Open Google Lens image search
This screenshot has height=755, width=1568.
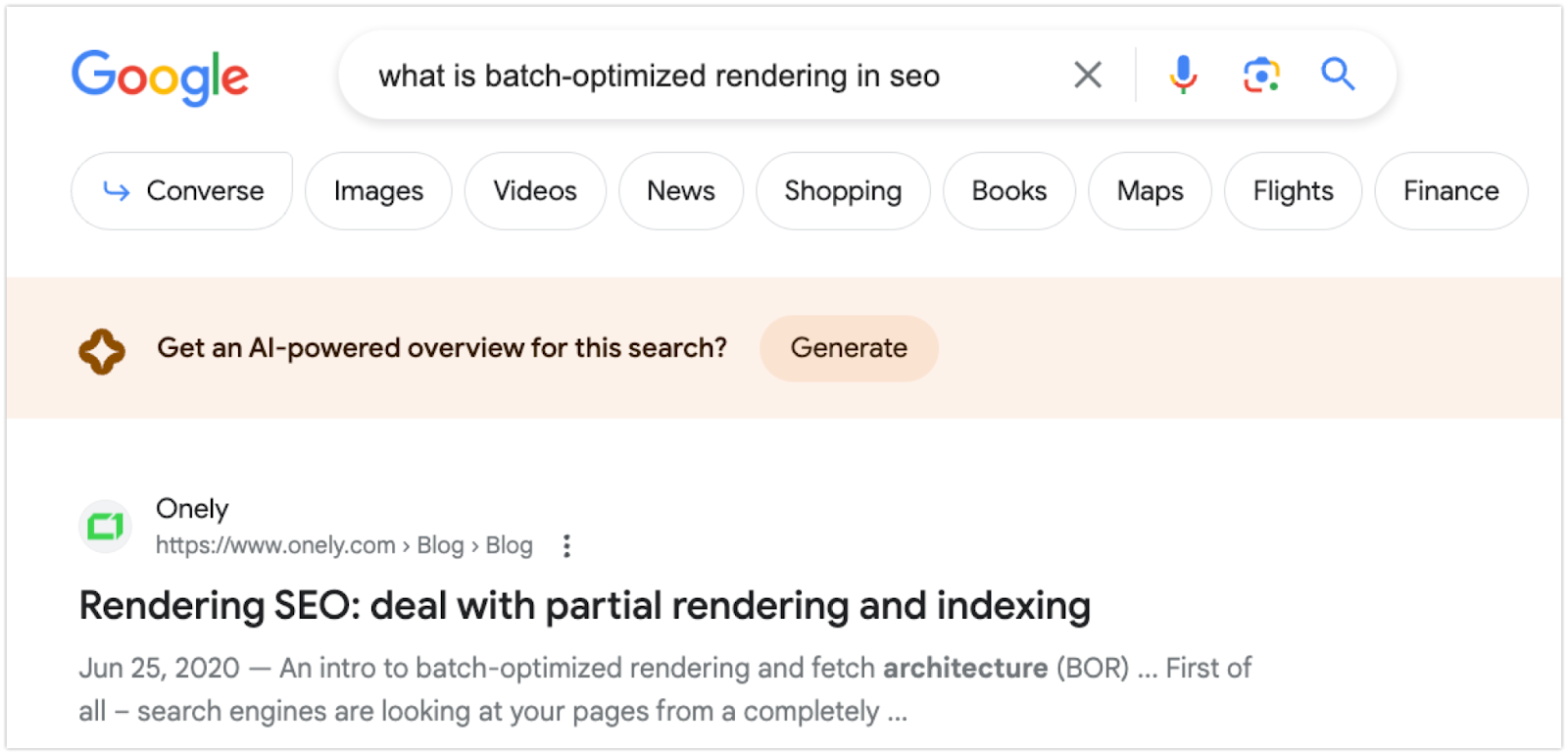[x=1261, y=75]
